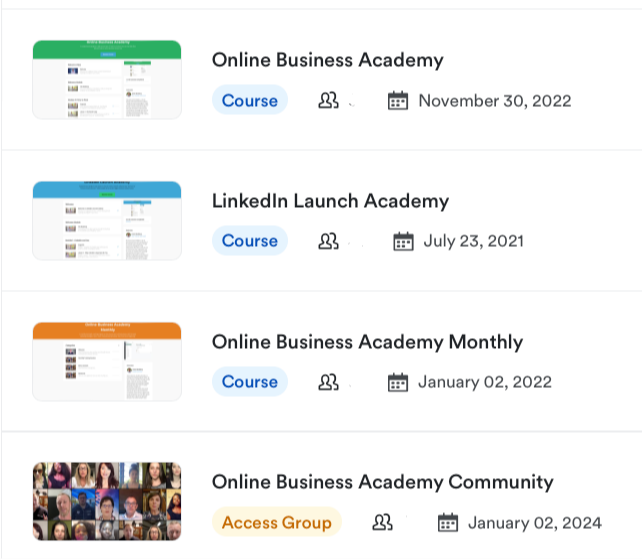This screenshot has height=559, width=642.
Task: Click members icon for Online Business Academy Community
Action: pos(382,522)
